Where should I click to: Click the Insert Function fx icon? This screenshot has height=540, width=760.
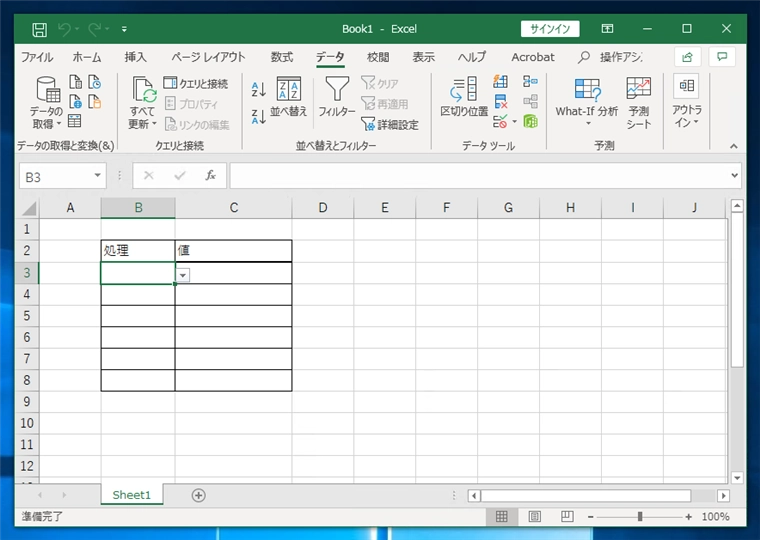(x=210, y=175)
